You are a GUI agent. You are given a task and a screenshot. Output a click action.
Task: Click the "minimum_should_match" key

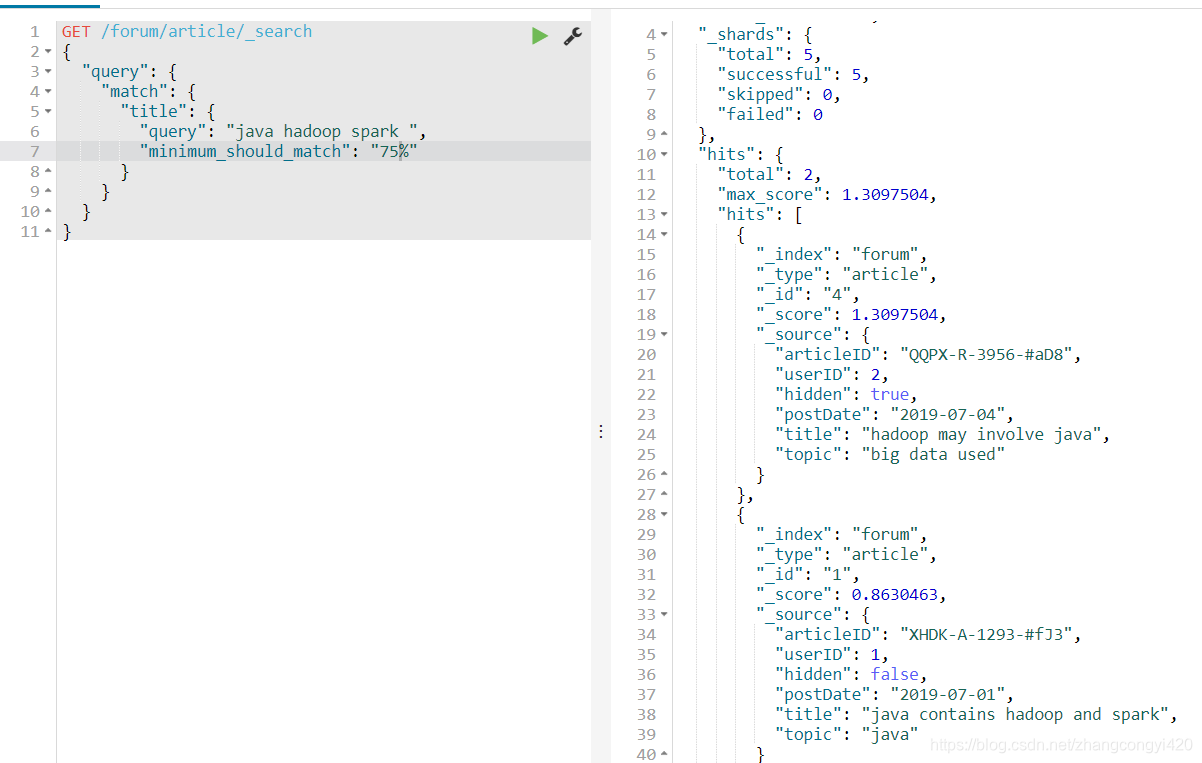pos(243,152)
